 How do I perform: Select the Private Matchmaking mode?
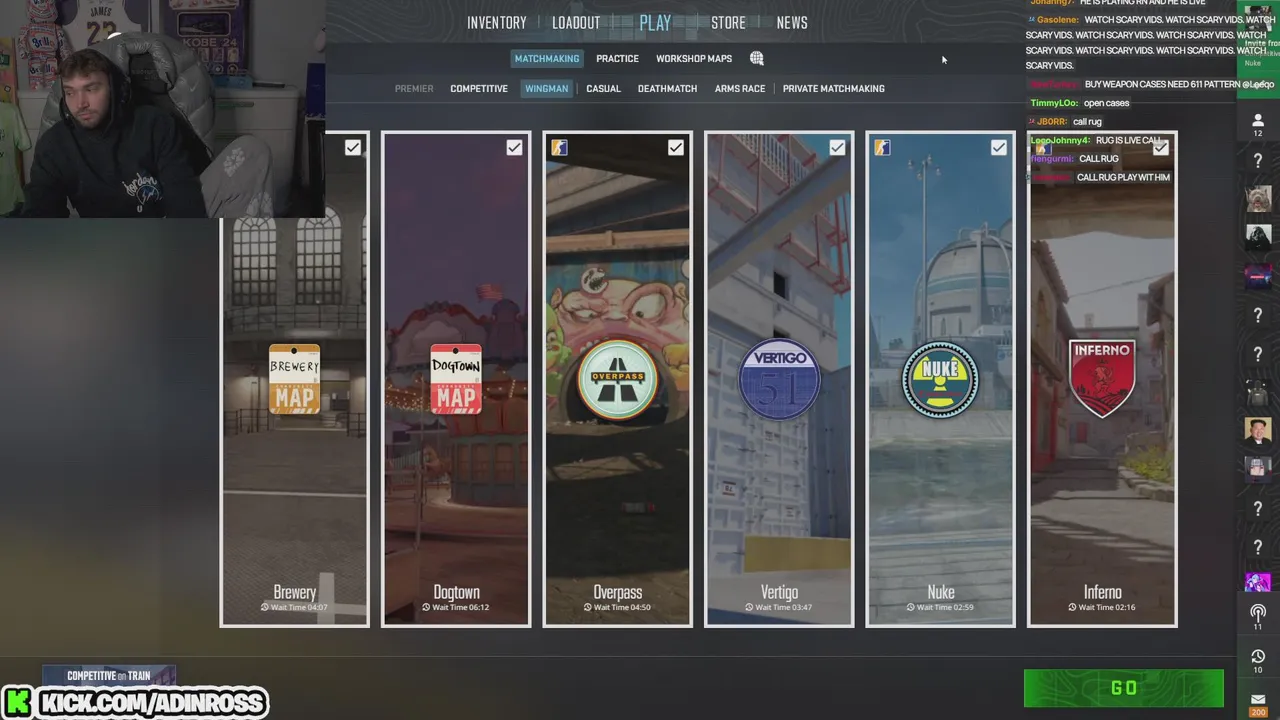(x=834, y=89)
